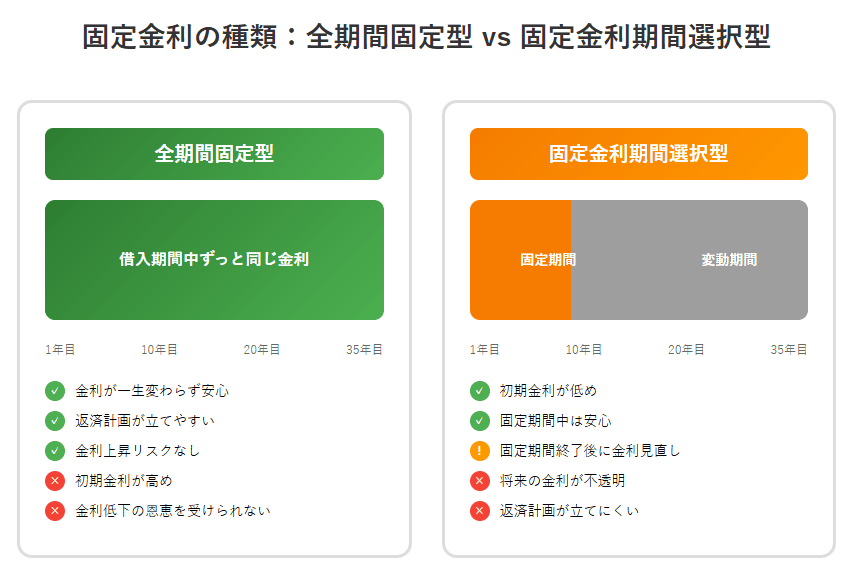Click the gray 変動期間 segment
The image size is (858, 568).
(689, 260)
